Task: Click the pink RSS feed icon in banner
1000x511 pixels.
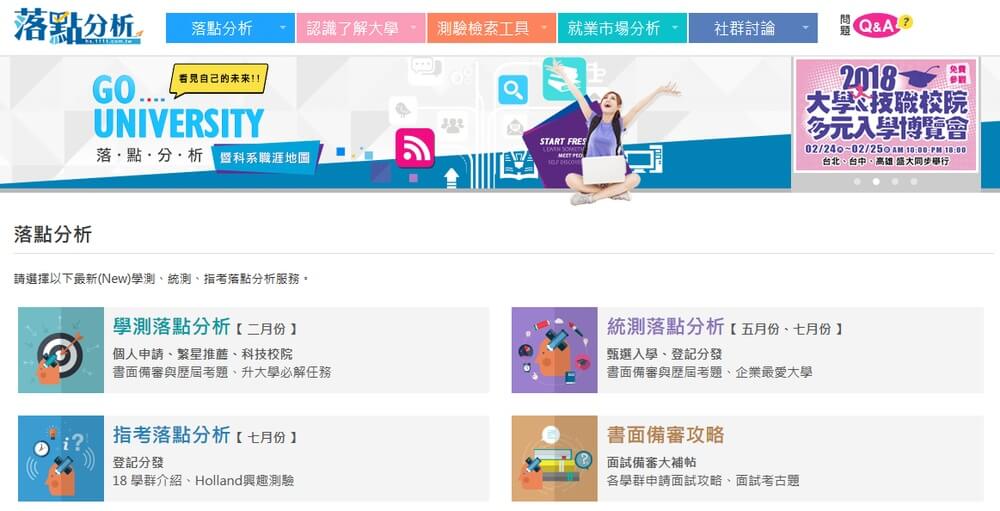Action: tap(415, 147)
